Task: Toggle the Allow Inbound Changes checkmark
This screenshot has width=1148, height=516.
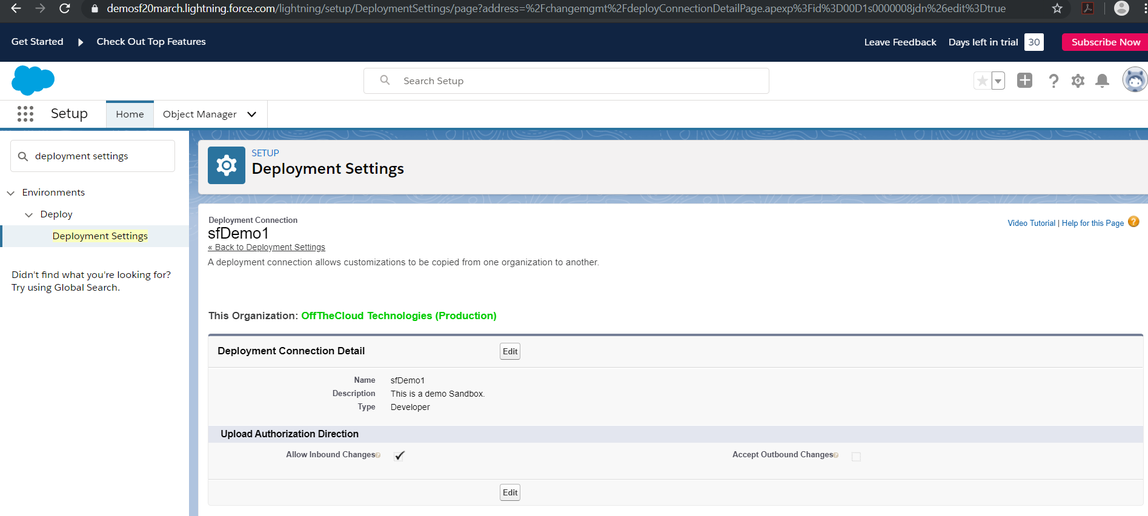Action: click(399, 455)
